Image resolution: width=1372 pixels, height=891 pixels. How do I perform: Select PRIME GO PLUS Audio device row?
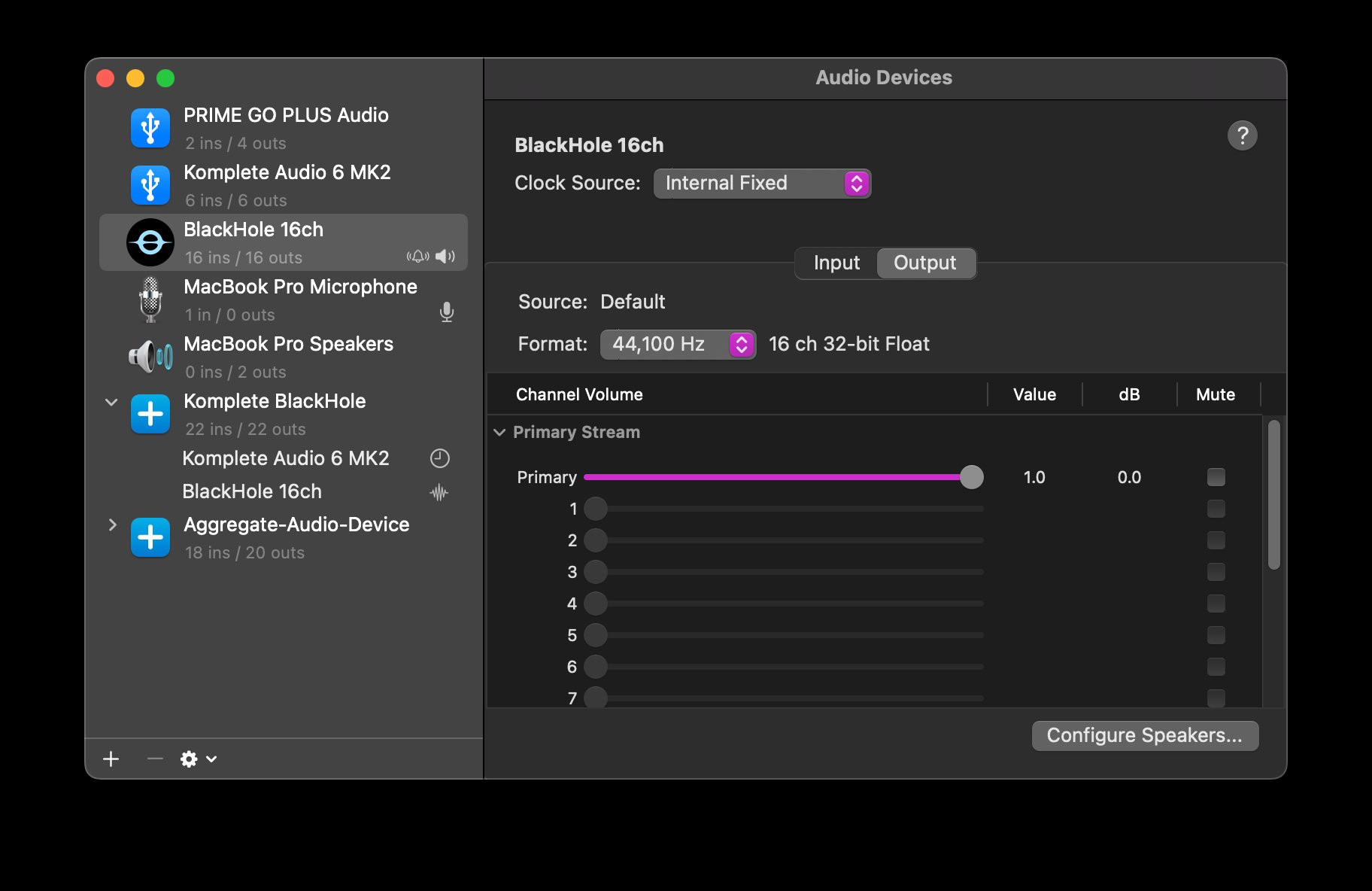click(x=284, y=128)
